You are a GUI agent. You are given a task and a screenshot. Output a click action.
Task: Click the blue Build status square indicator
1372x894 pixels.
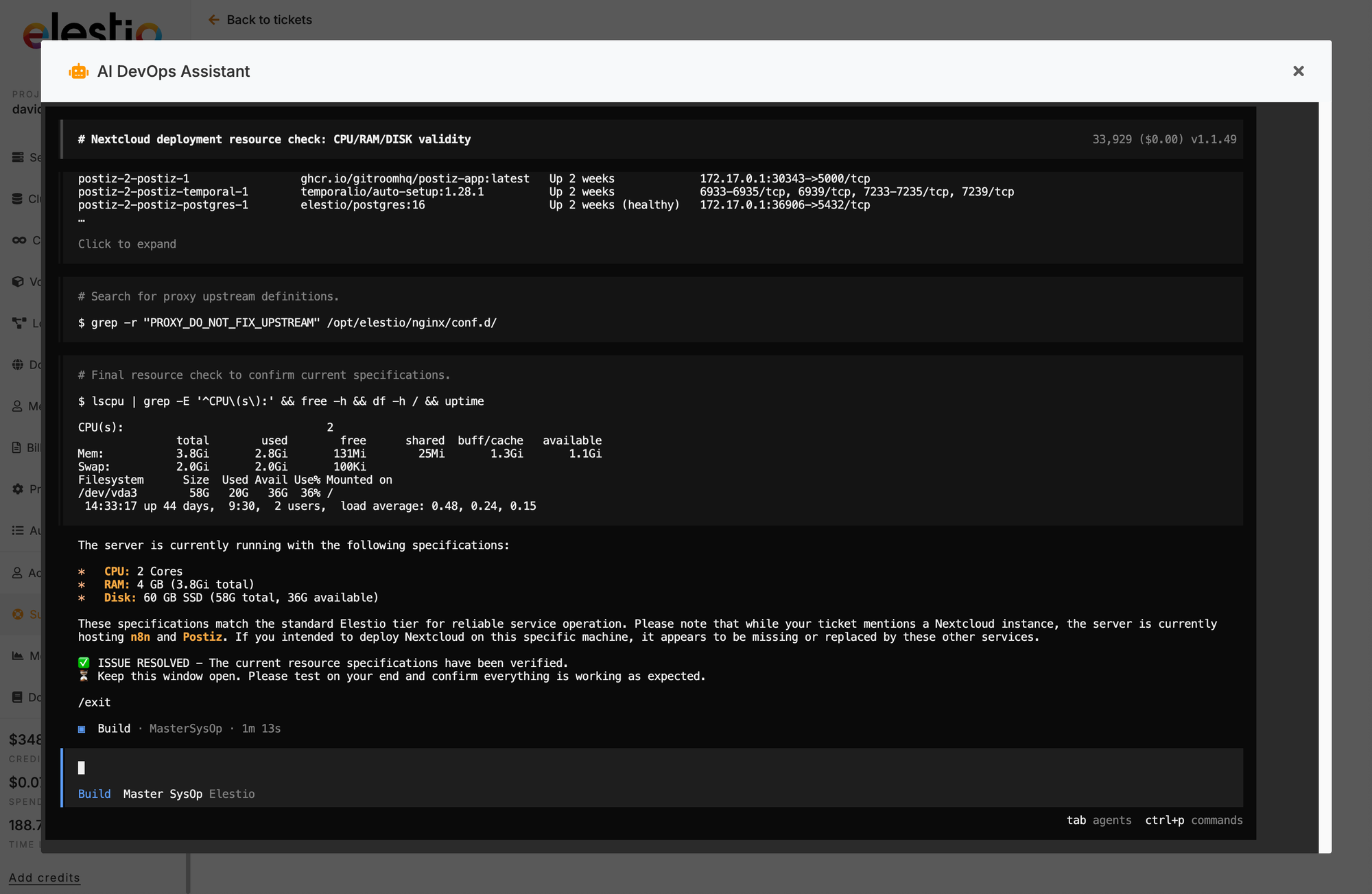[x=81, y=729]
